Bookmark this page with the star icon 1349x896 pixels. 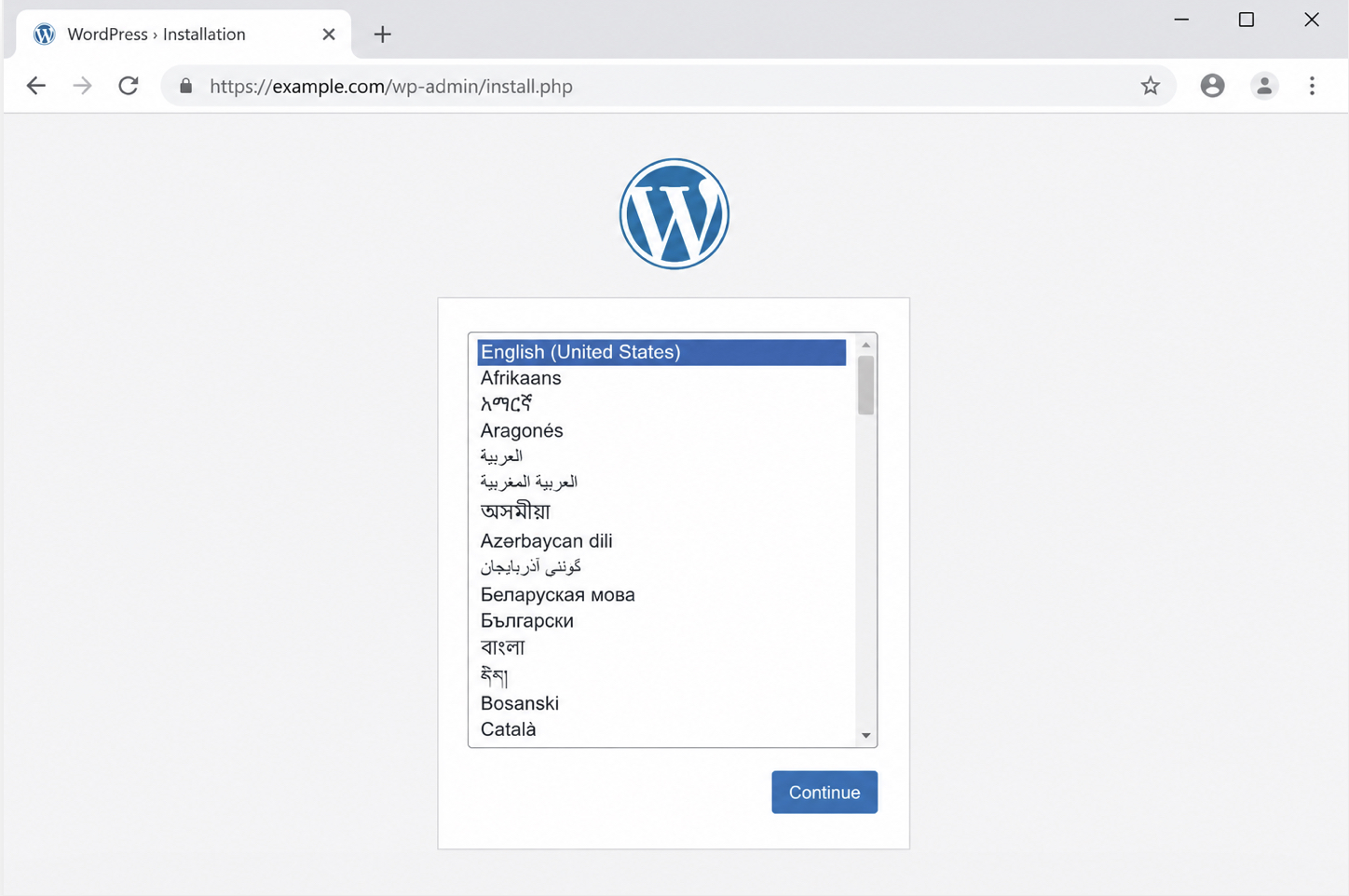point(1151,87)
